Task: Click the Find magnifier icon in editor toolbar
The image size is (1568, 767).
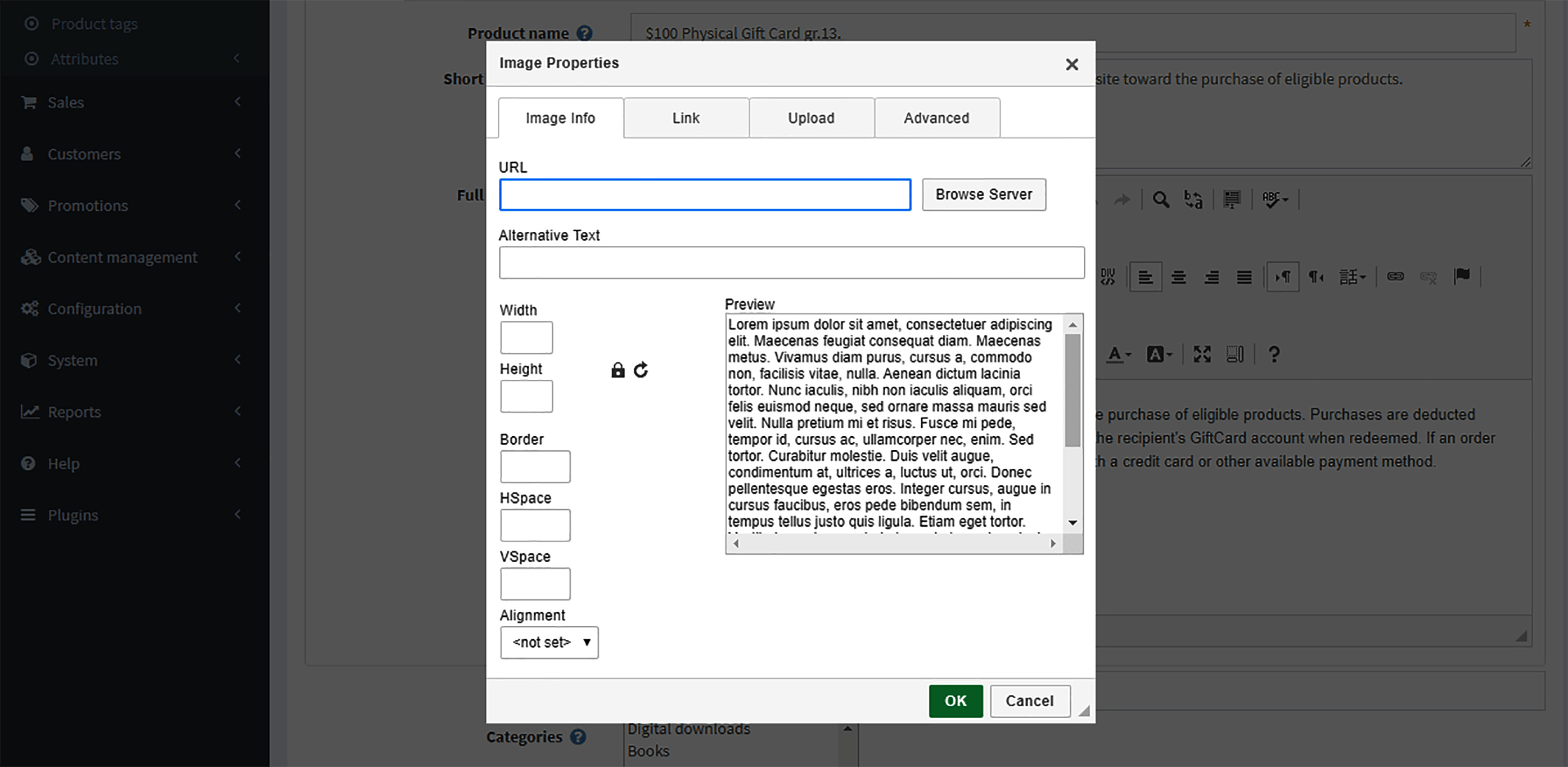Action: tap(1160, 199)
